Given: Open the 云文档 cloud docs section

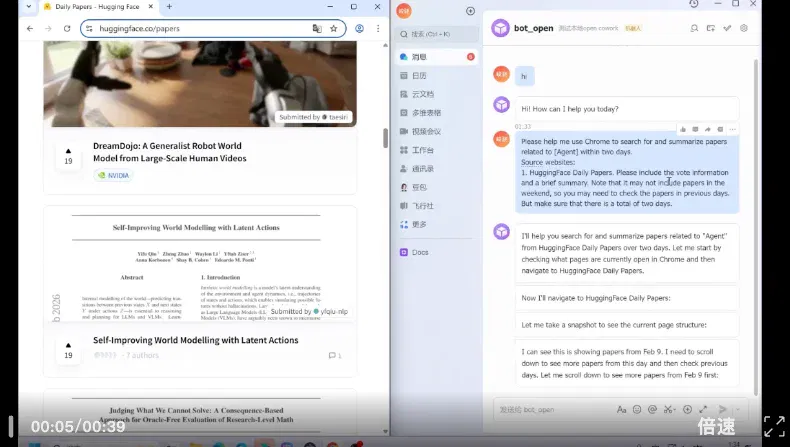Looking at the screenshot, I should [436, 94].
